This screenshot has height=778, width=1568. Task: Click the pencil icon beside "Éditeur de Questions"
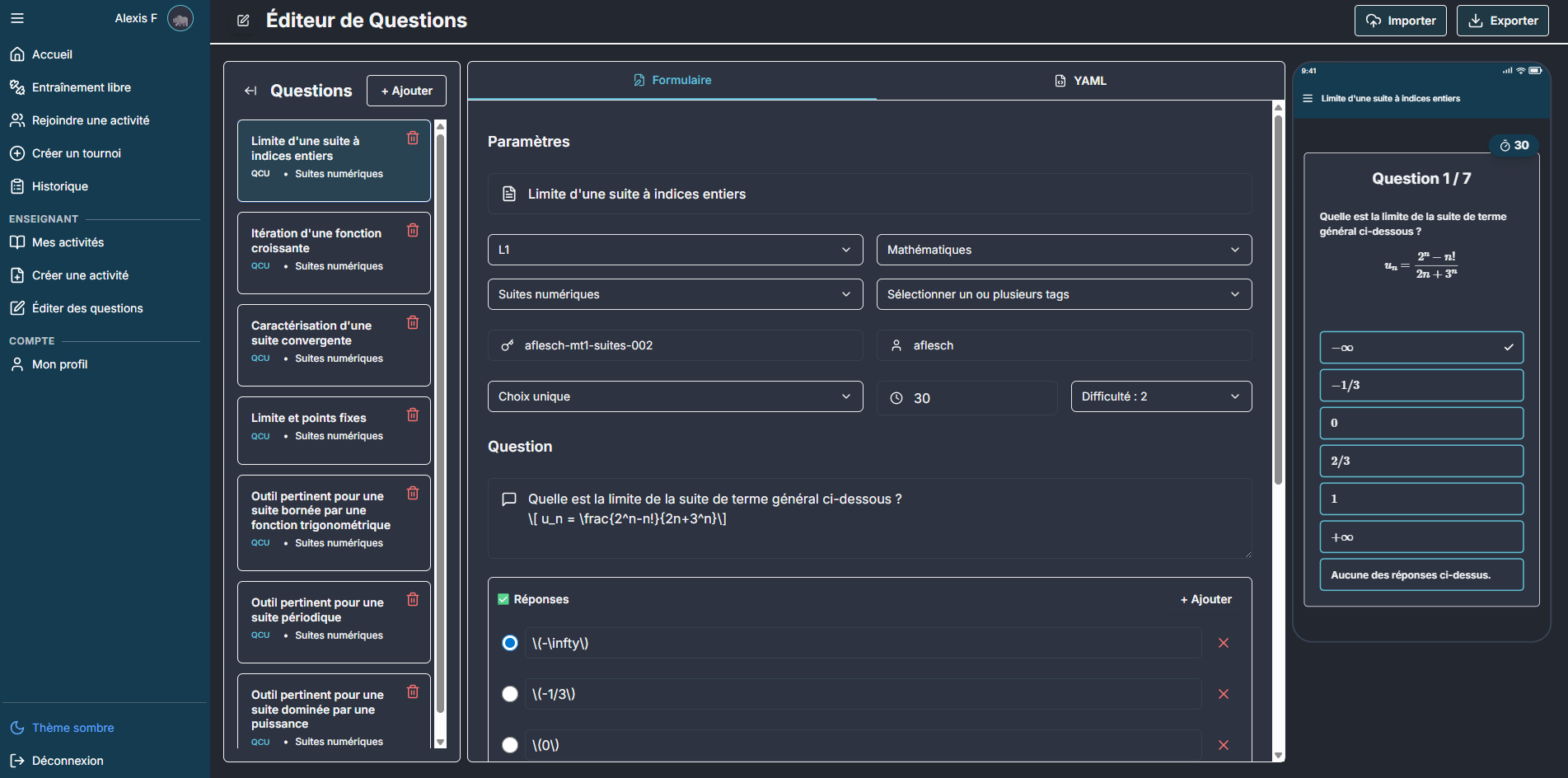pyautogui.click(x=242, y=20)
